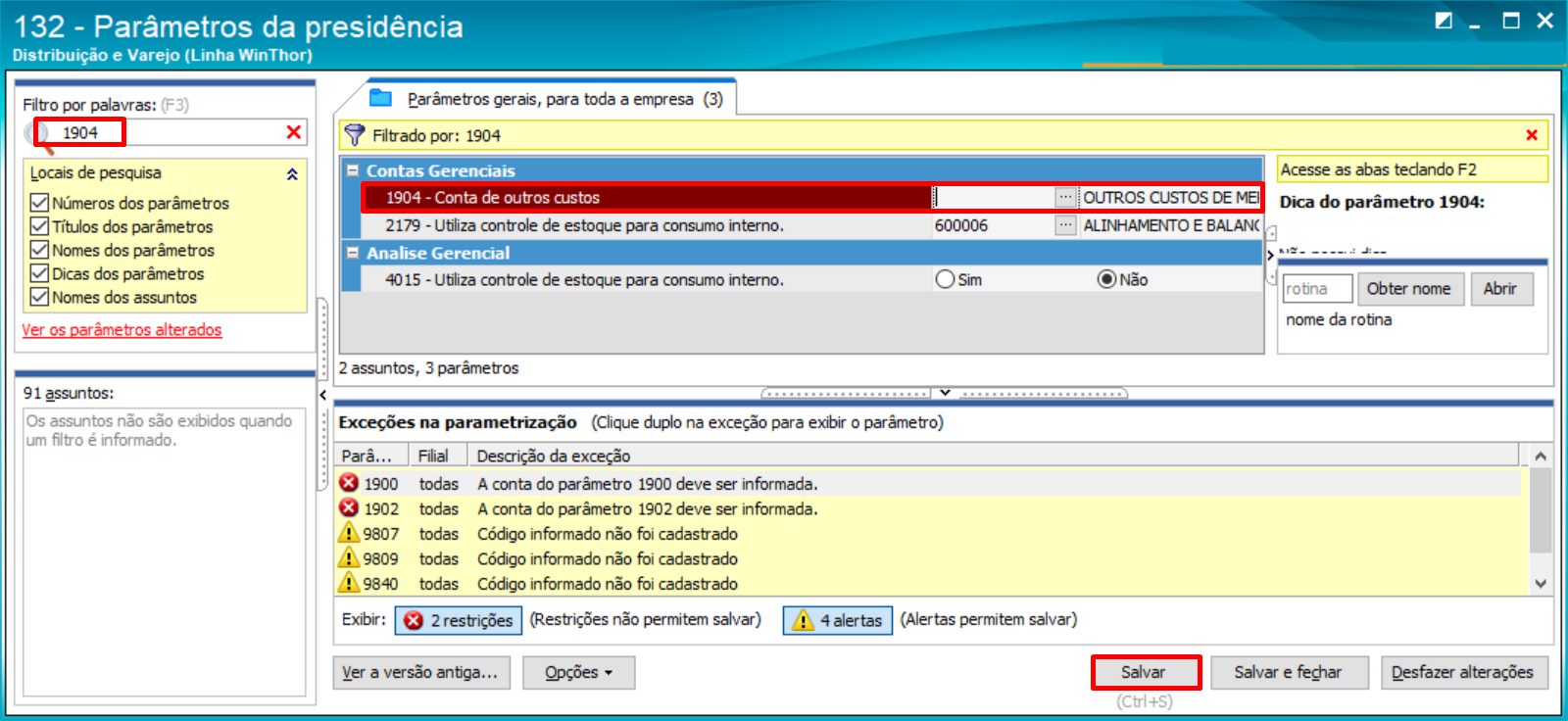Click warning icon for exception 9807
This screenshot has height=721, width=1568.
click(x=349, y=533)
